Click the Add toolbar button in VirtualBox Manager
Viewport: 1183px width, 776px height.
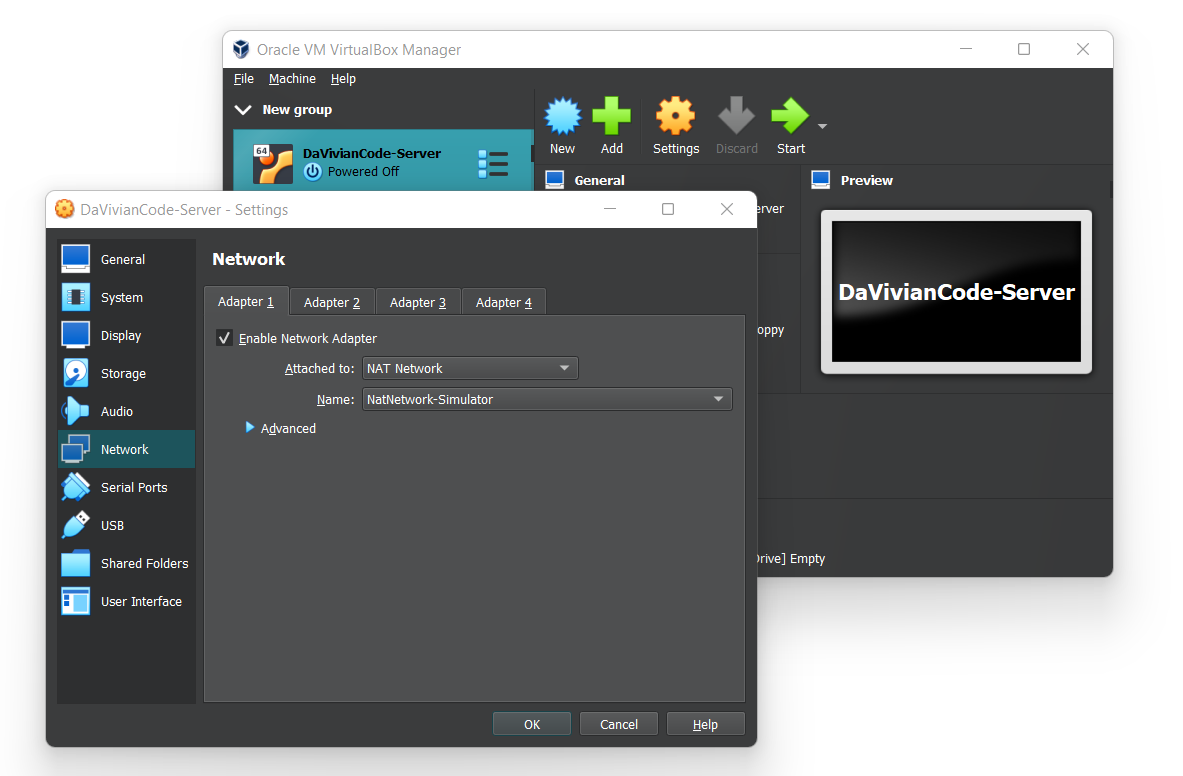(x=612, y=126)
